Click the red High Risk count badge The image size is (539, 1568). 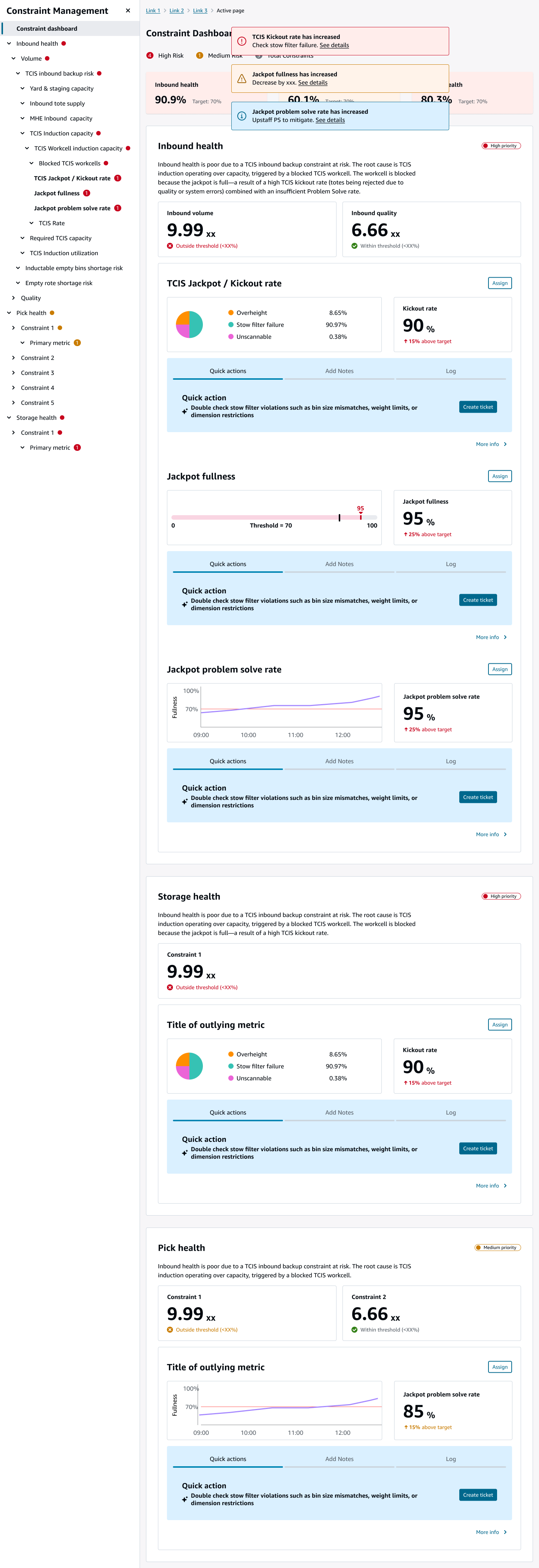(150, 55)
